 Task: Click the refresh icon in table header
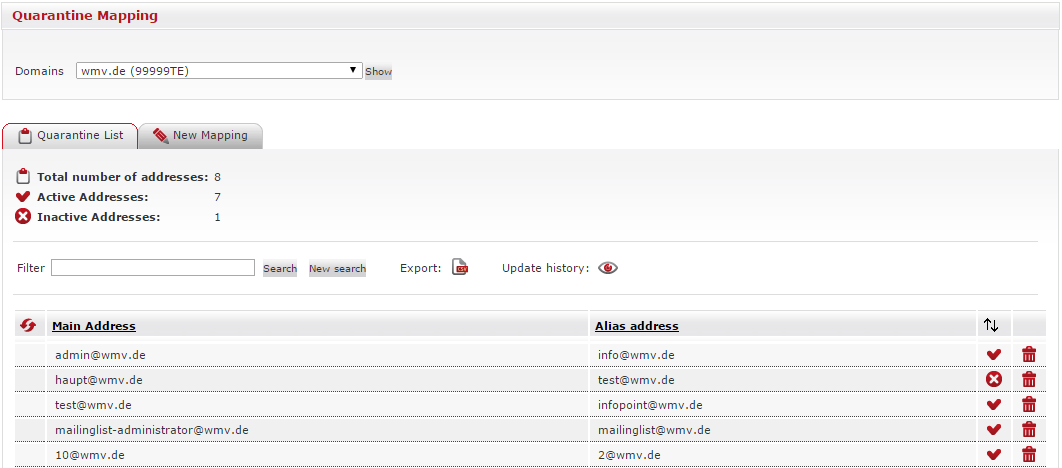pyautogui.click(x=28, y=325)
